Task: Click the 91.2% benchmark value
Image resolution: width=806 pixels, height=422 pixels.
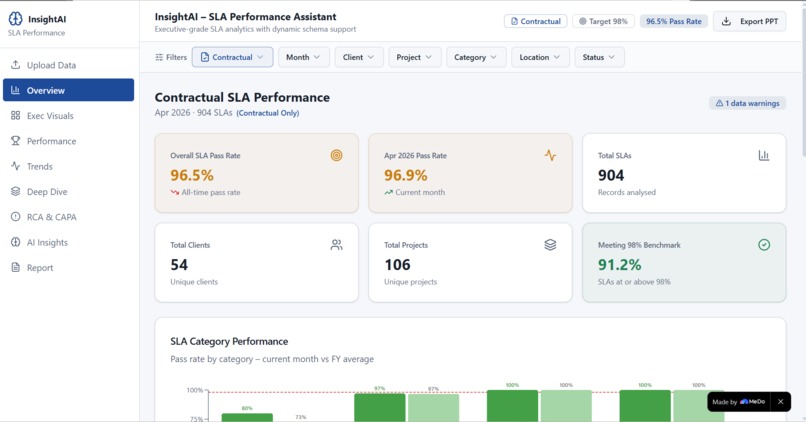Action: pyautogui.click(x=619, y=264)
